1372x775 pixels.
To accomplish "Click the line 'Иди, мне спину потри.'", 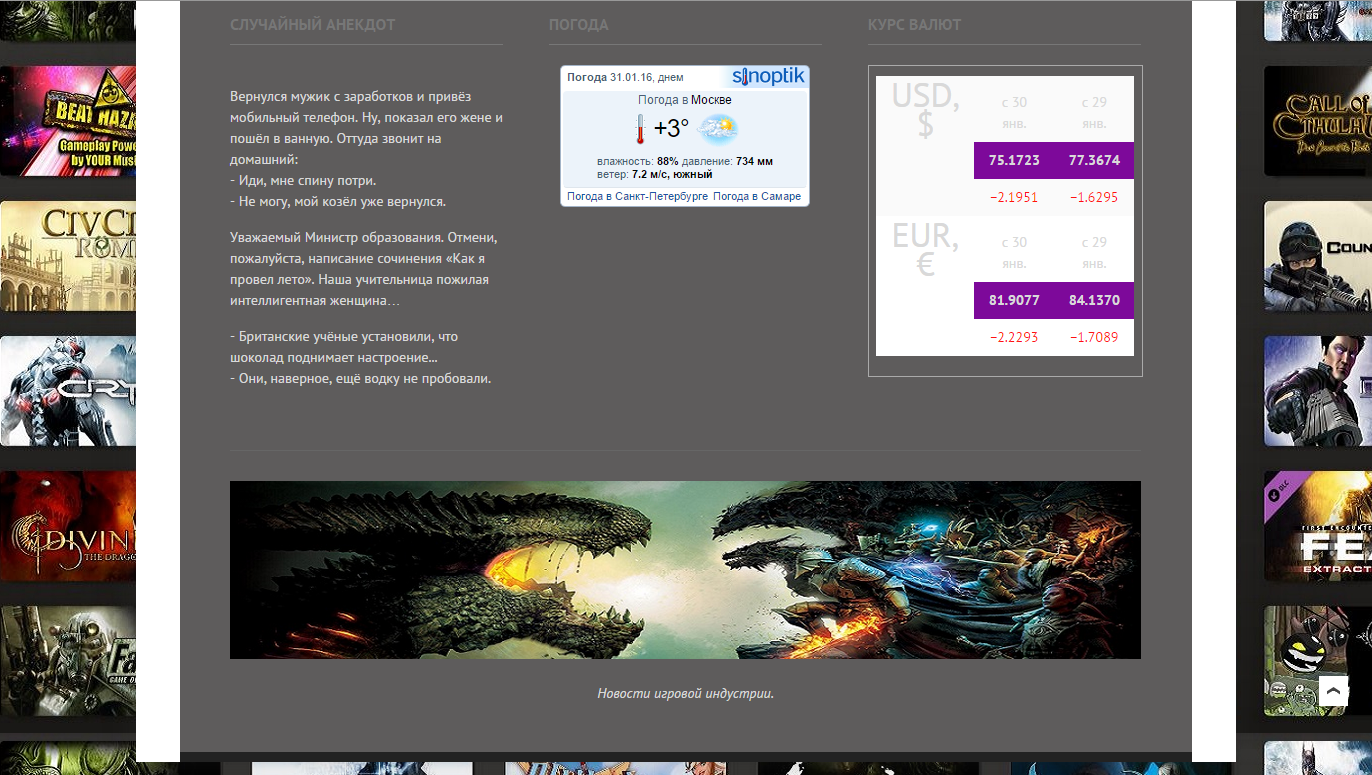I will coord(303,180).
